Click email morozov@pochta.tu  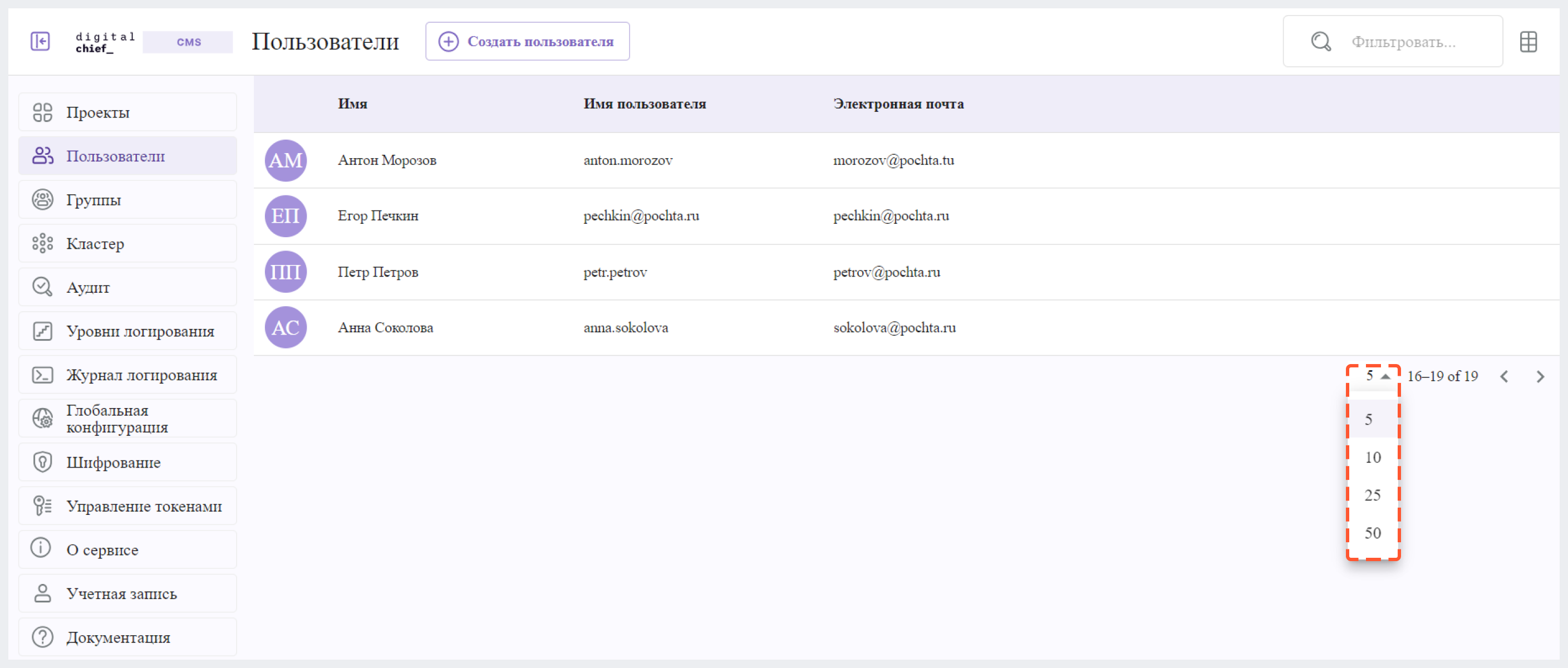pyautogui.click(x=893, y=160)
